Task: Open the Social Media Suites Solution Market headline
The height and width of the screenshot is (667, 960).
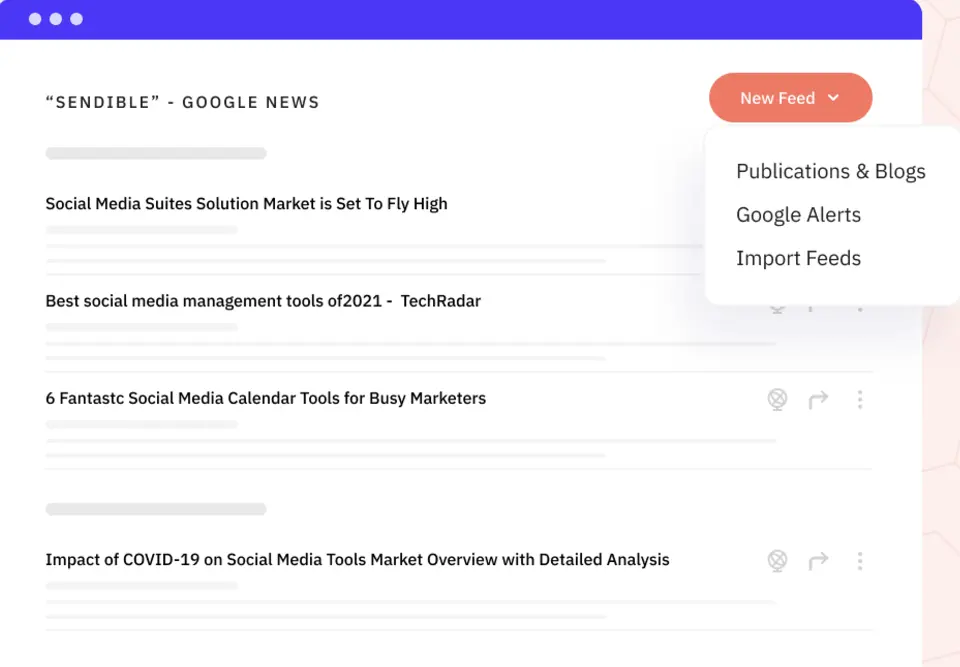Action: click(x=245, y=203)
